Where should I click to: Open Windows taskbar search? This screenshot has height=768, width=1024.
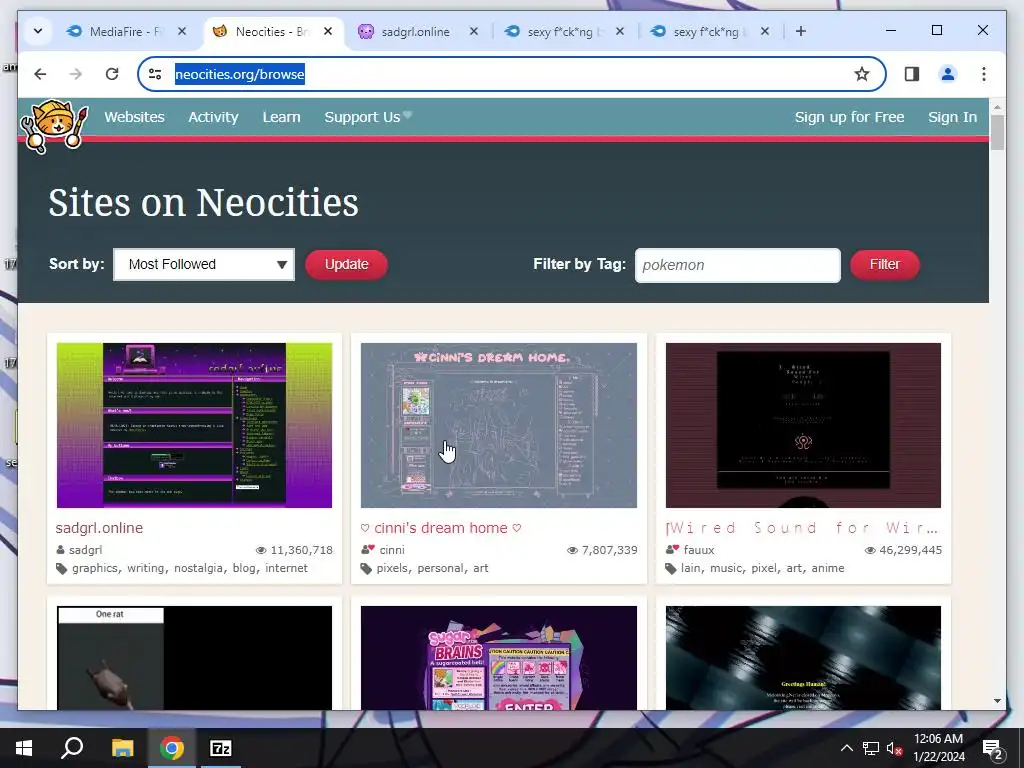pos(72,748)
